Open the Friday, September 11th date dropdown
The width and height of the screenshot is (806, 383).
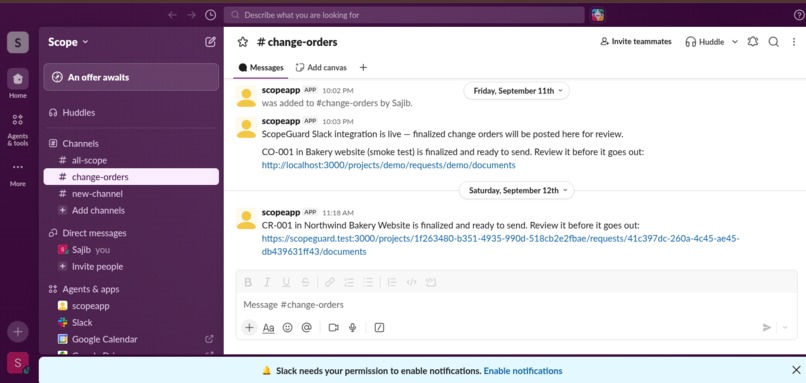(517, 91)
